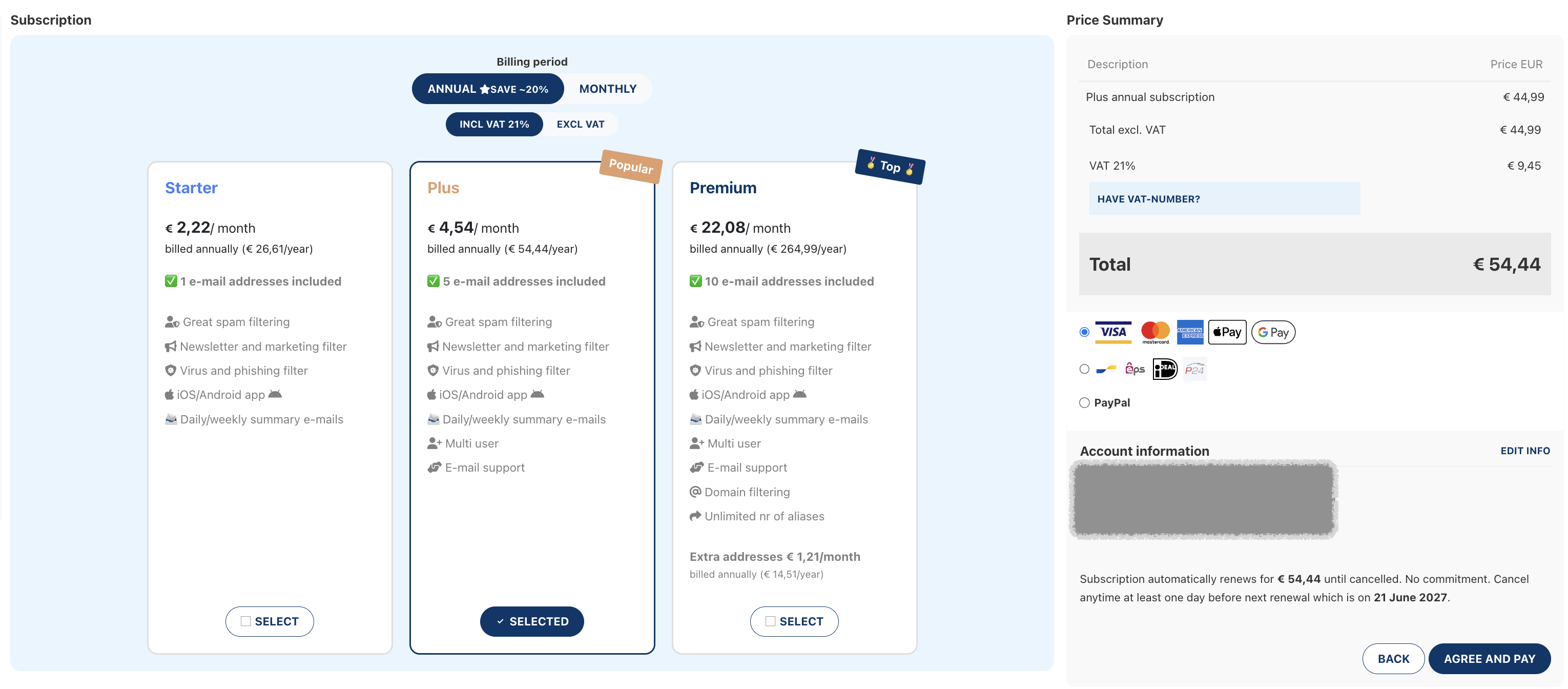Click the VAT 21% row label
Viewport: 1568px width, 689px height.
[1111, 166]
